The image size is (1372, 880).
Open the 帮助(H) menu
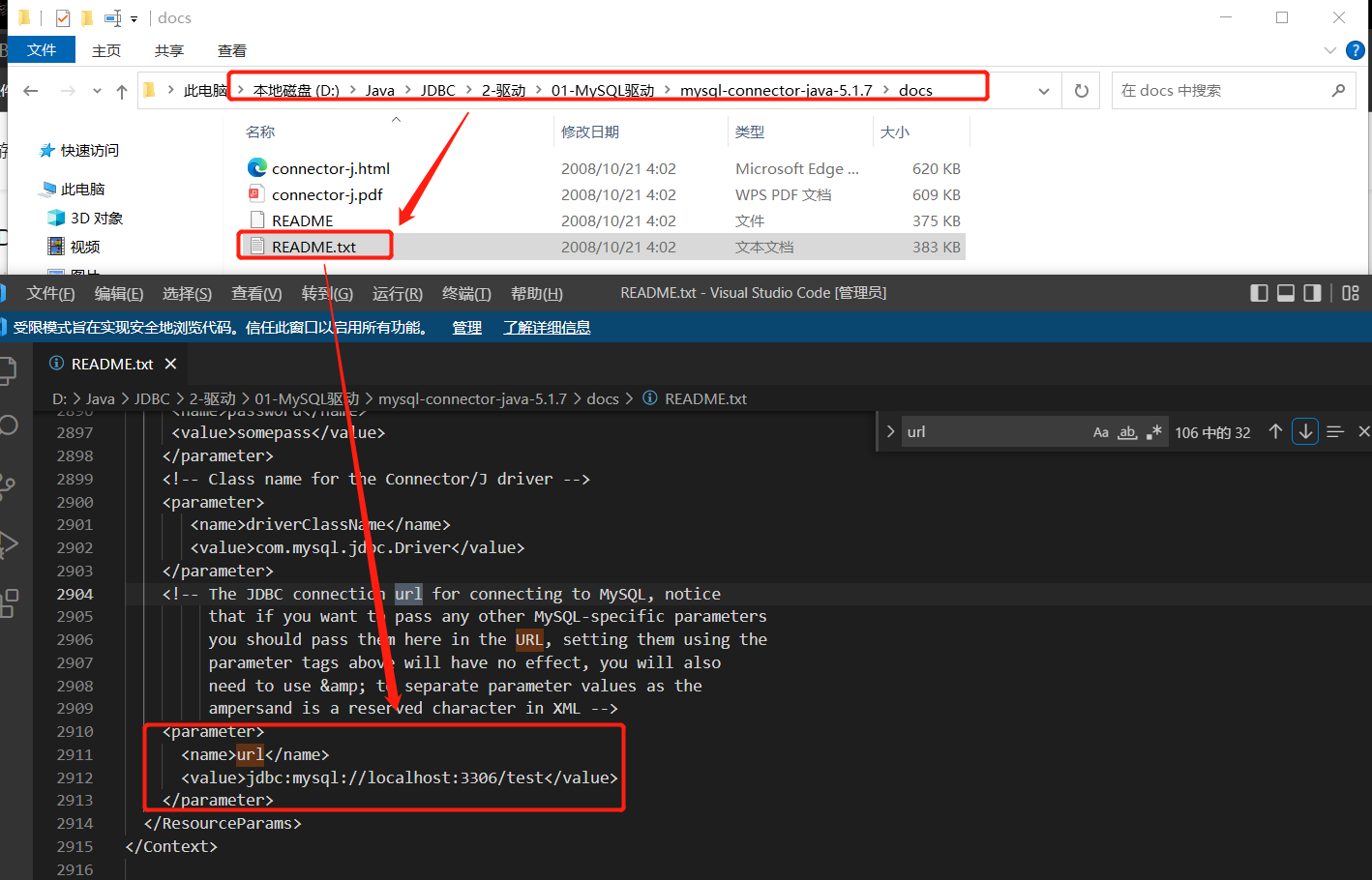(537, 293)
